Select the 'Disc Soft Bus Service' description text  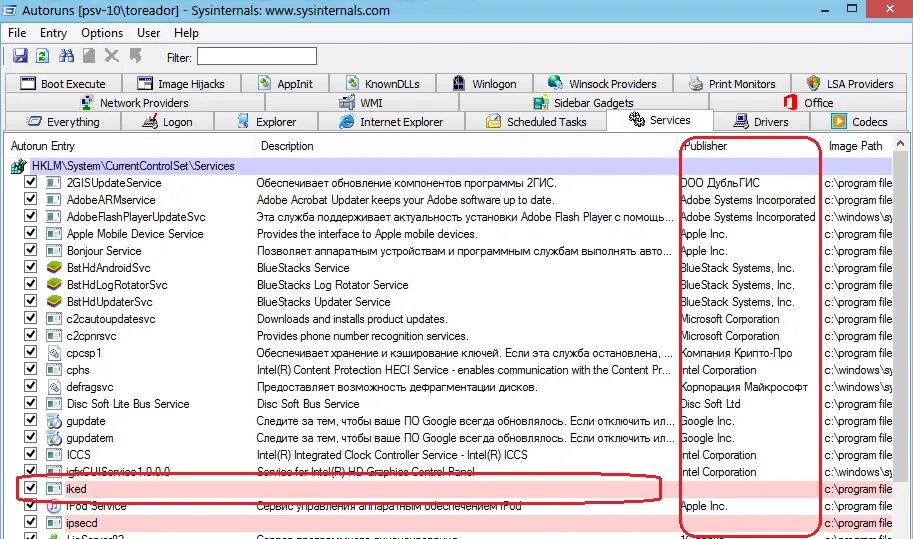tap(308, 404)
